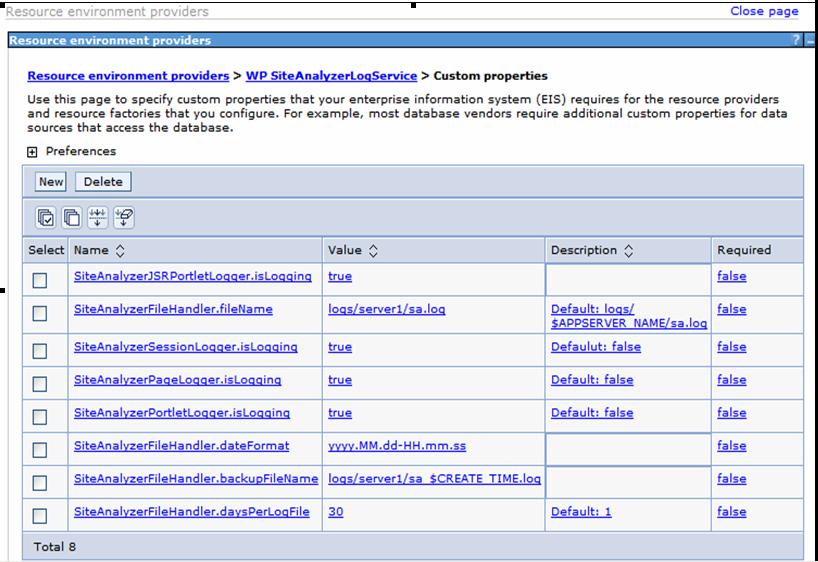Image resolution: width=818 pixels, height=562 pixels.
Task: Click the Delete button
Action: tap(103, 182)
